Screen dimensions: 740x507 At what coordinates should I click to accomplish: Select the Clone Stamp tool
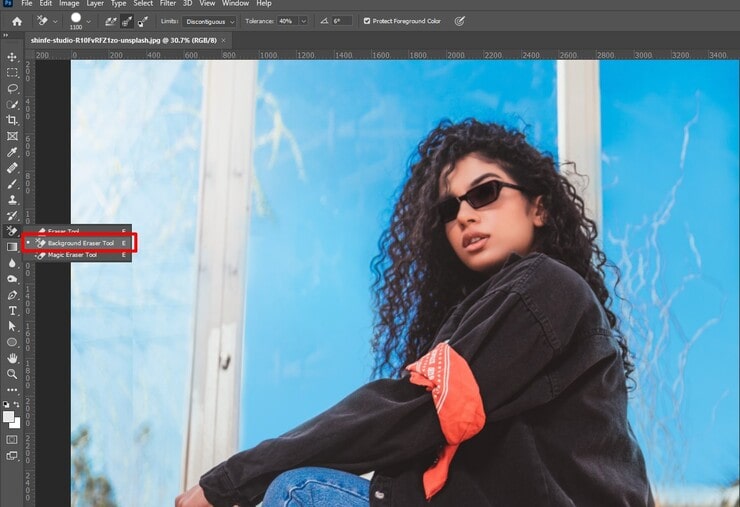coord(12,199)
